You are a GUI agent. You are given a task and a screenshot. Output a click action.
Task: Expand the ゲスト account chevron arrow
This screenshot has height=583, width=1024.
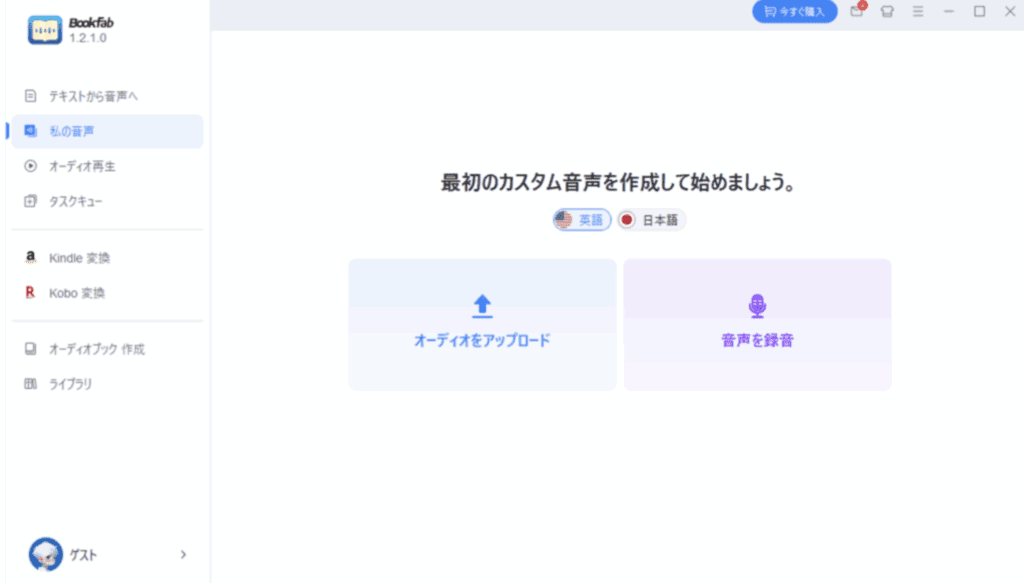pyautogui.click(x=183, y=554)
